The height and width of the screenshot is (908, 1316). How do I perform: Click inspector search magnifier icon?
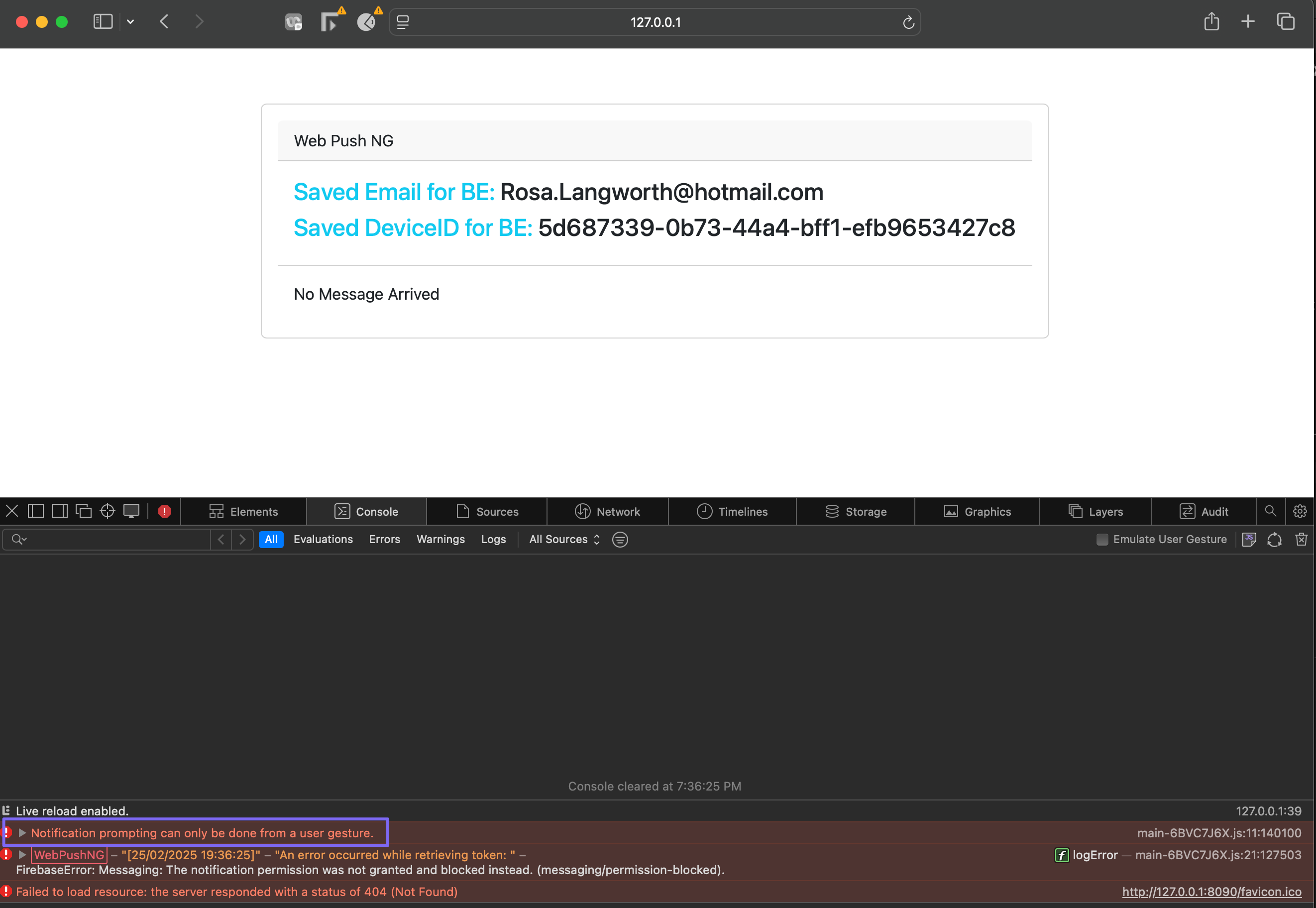click(1271, 511)
